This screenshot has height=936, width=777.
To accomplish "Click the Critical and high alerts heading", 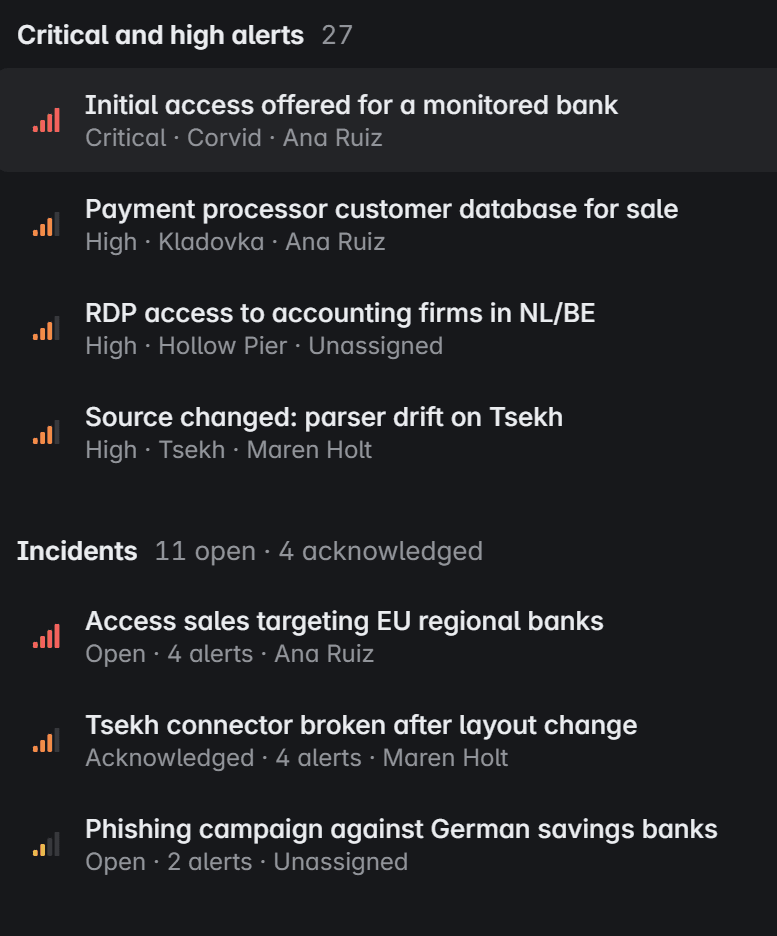I will pos(161,35).
